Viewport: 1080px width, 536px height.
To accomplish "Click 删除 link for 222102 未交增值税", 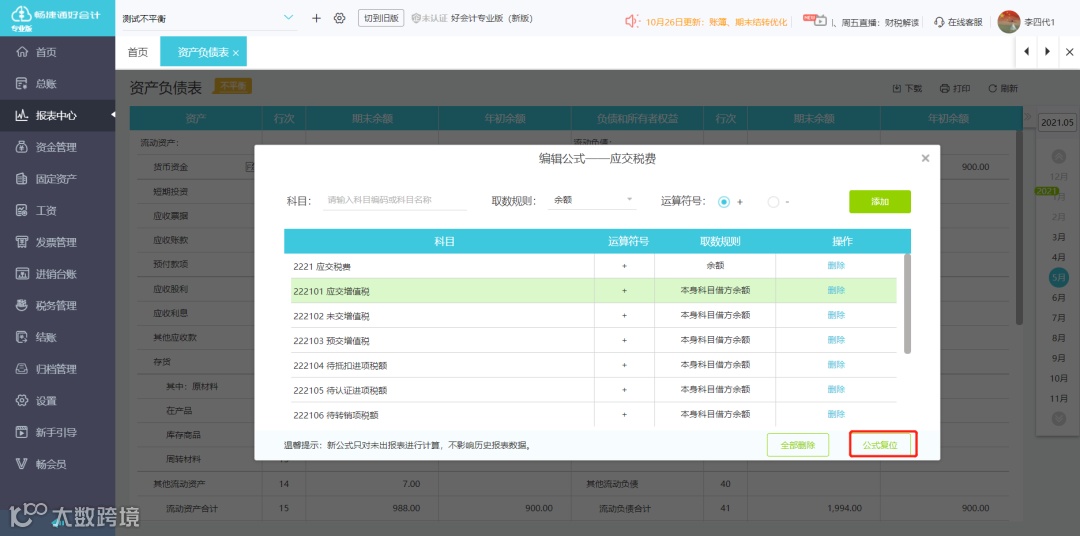I will [x=836, y=315].
